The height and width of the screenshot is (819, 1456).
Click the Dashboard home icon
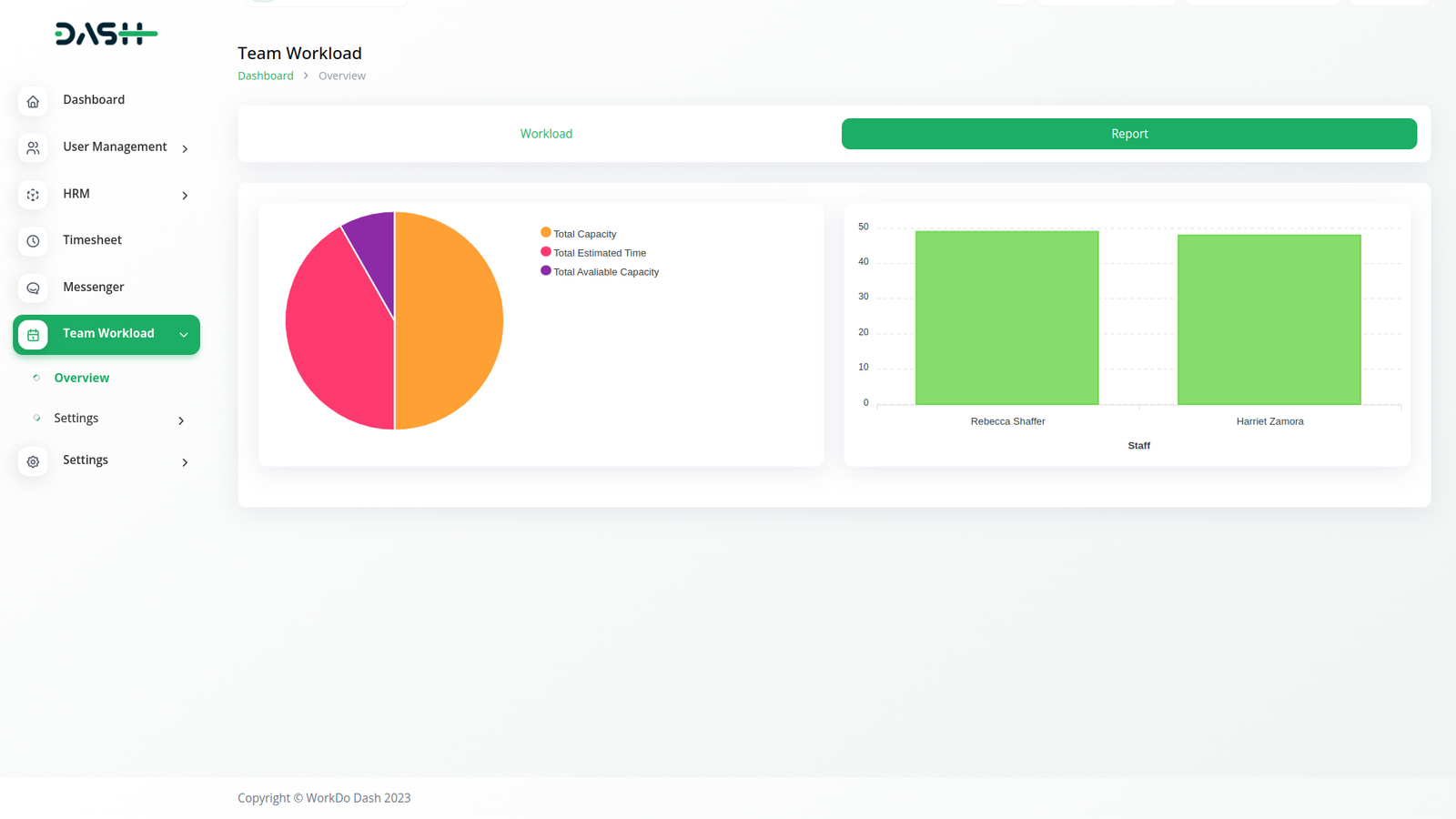click(33, 101)
